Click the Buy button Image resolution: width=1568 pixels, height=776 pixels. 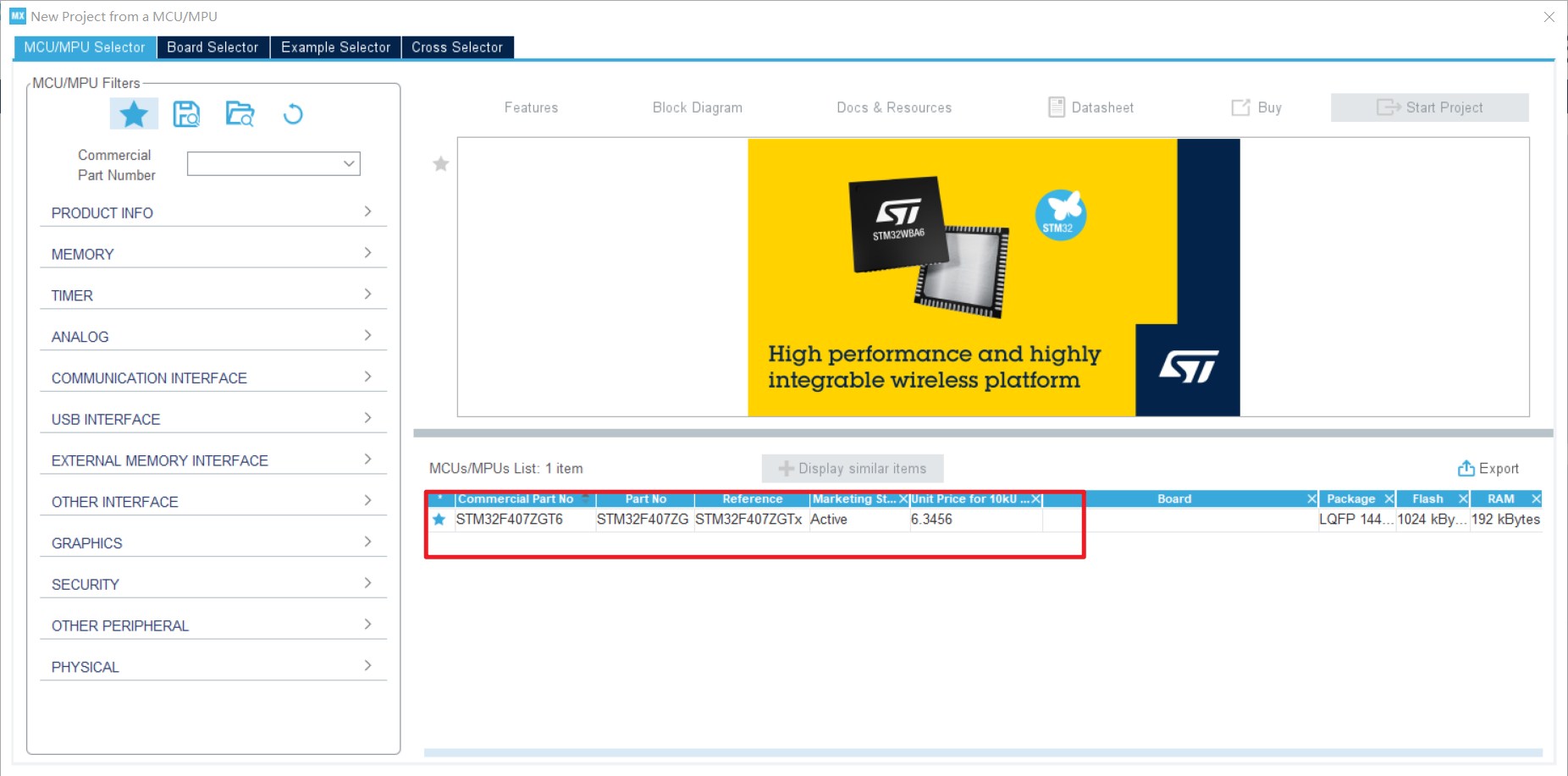click(x=1256, y=107)
